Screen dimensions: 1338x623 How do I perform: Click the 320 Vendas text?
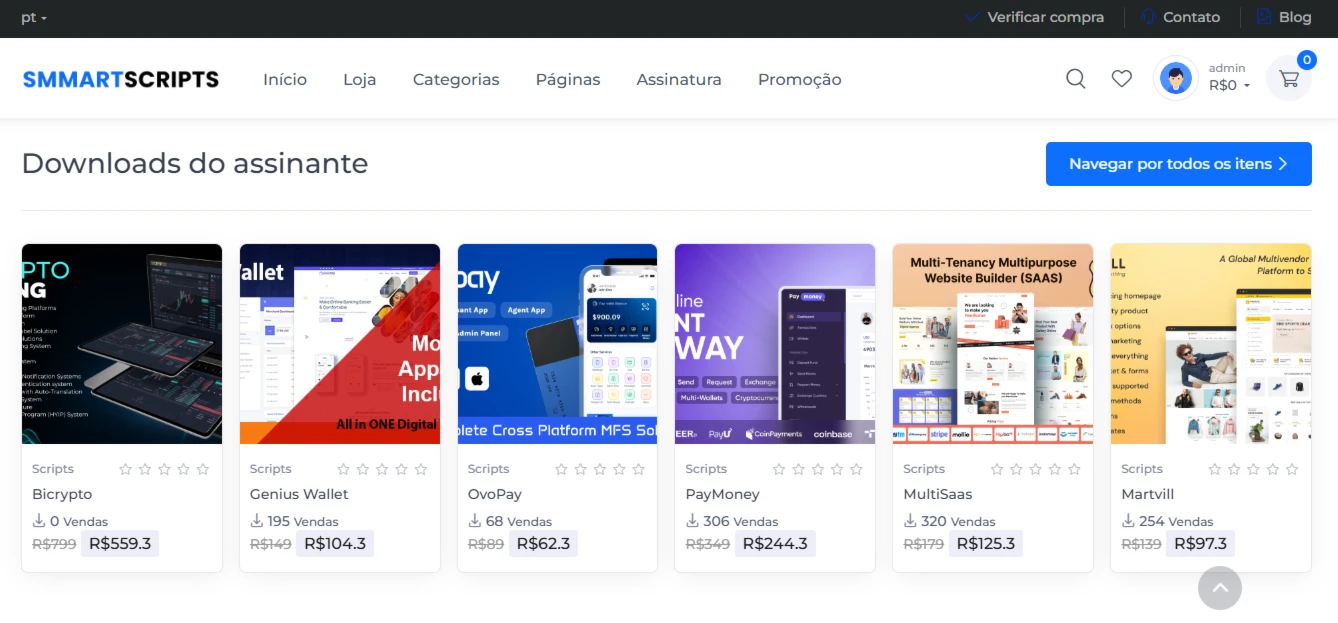[959, 521]
